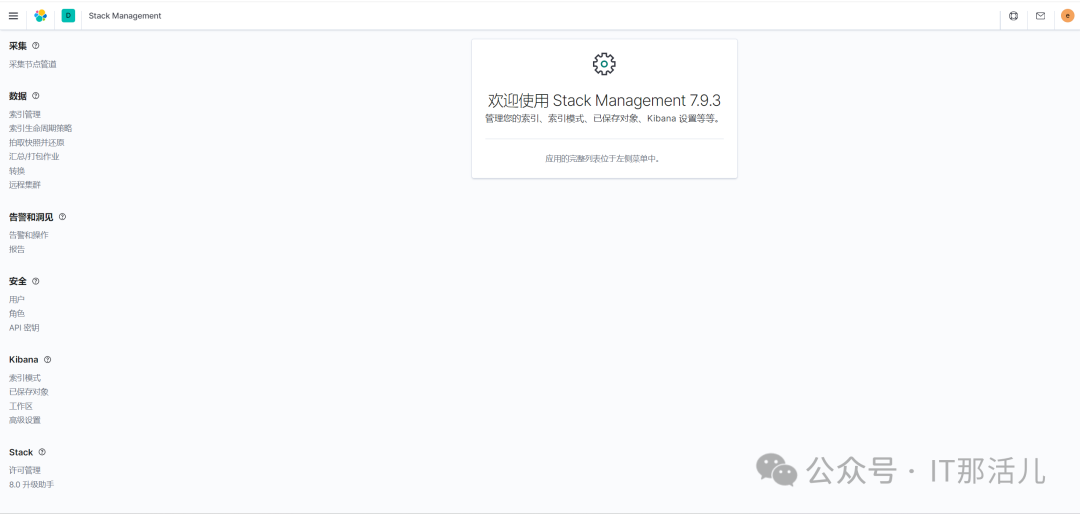
Task: Open 高级设置 page
Action: (25, 420)
